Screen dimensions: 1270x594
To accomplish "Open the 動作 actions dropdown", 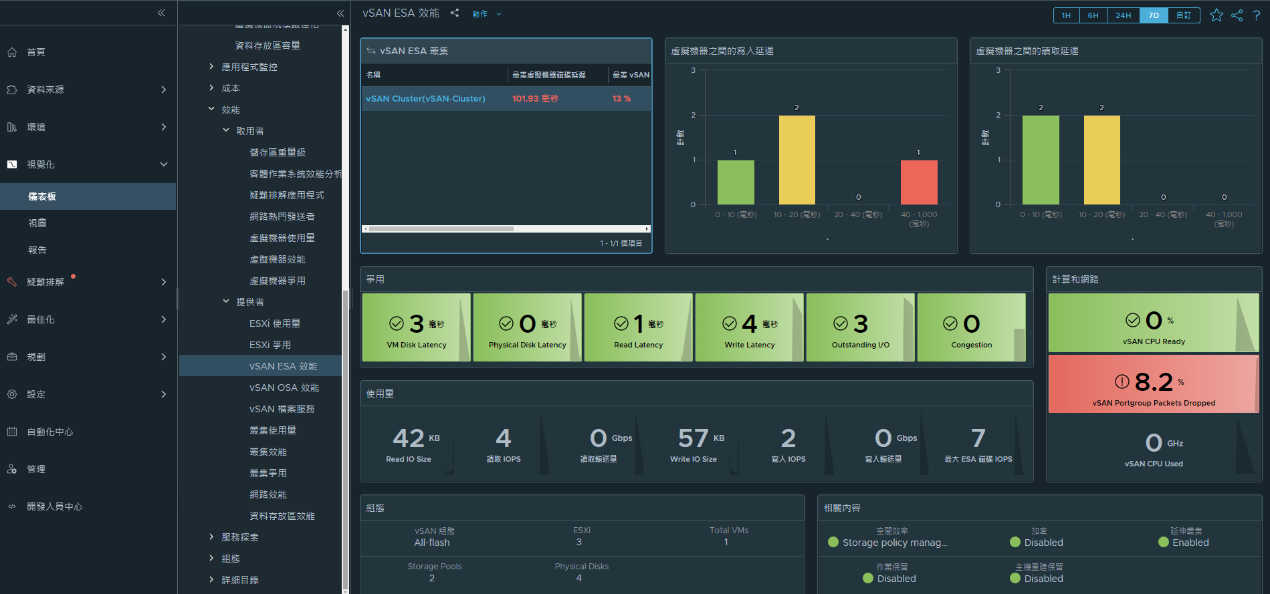I will pyautogui.click(x=487, y=14).
